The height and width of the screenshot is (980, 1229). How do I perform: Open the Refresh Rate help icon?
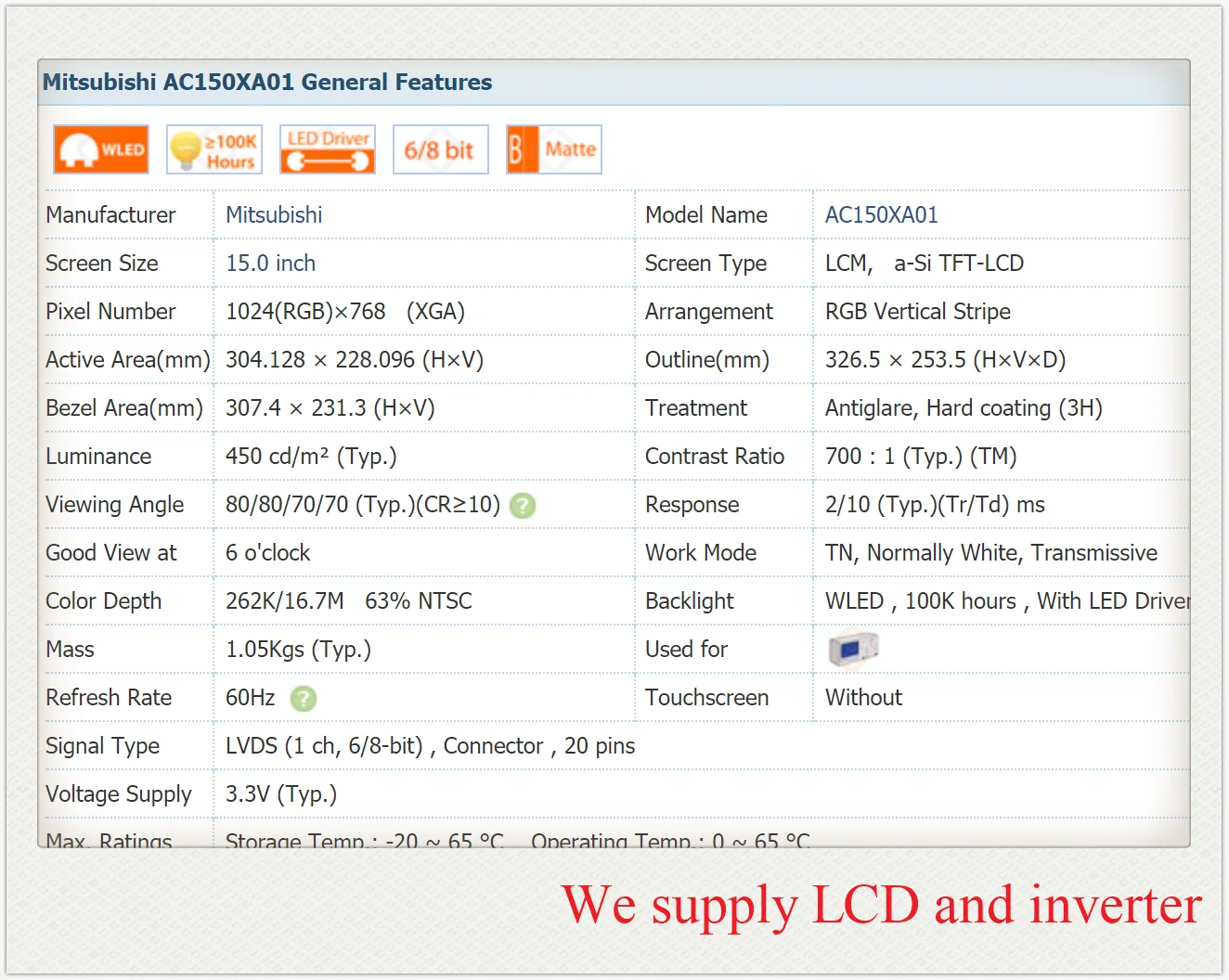pyautogui.click(x=304, y=699)
